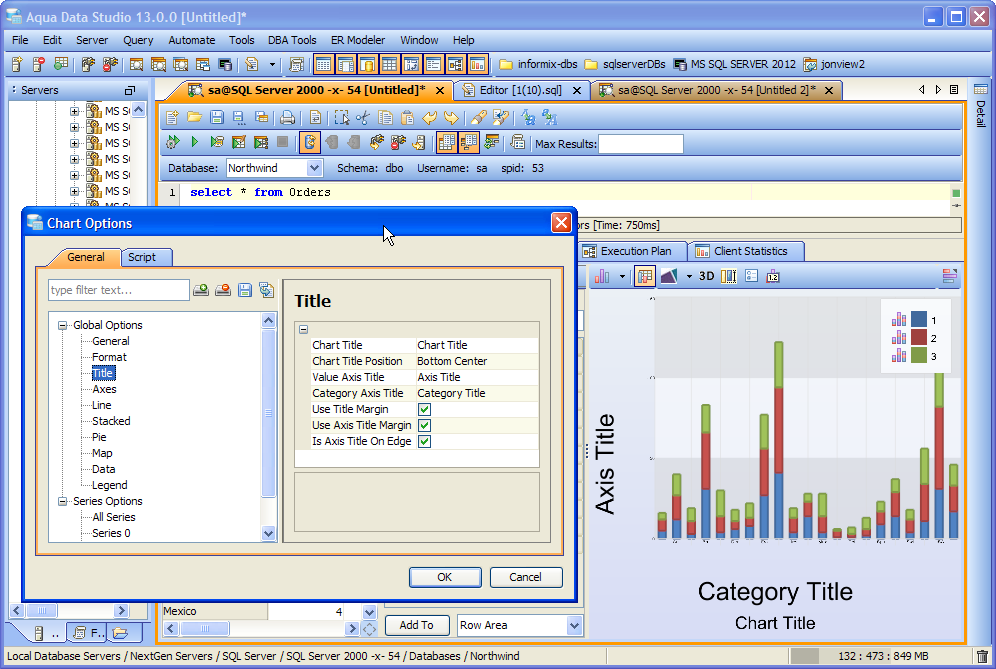This screenshot has width=996, height=669.
Task: Select the Axes item in the options tree
Action: (x=104, y=389)
